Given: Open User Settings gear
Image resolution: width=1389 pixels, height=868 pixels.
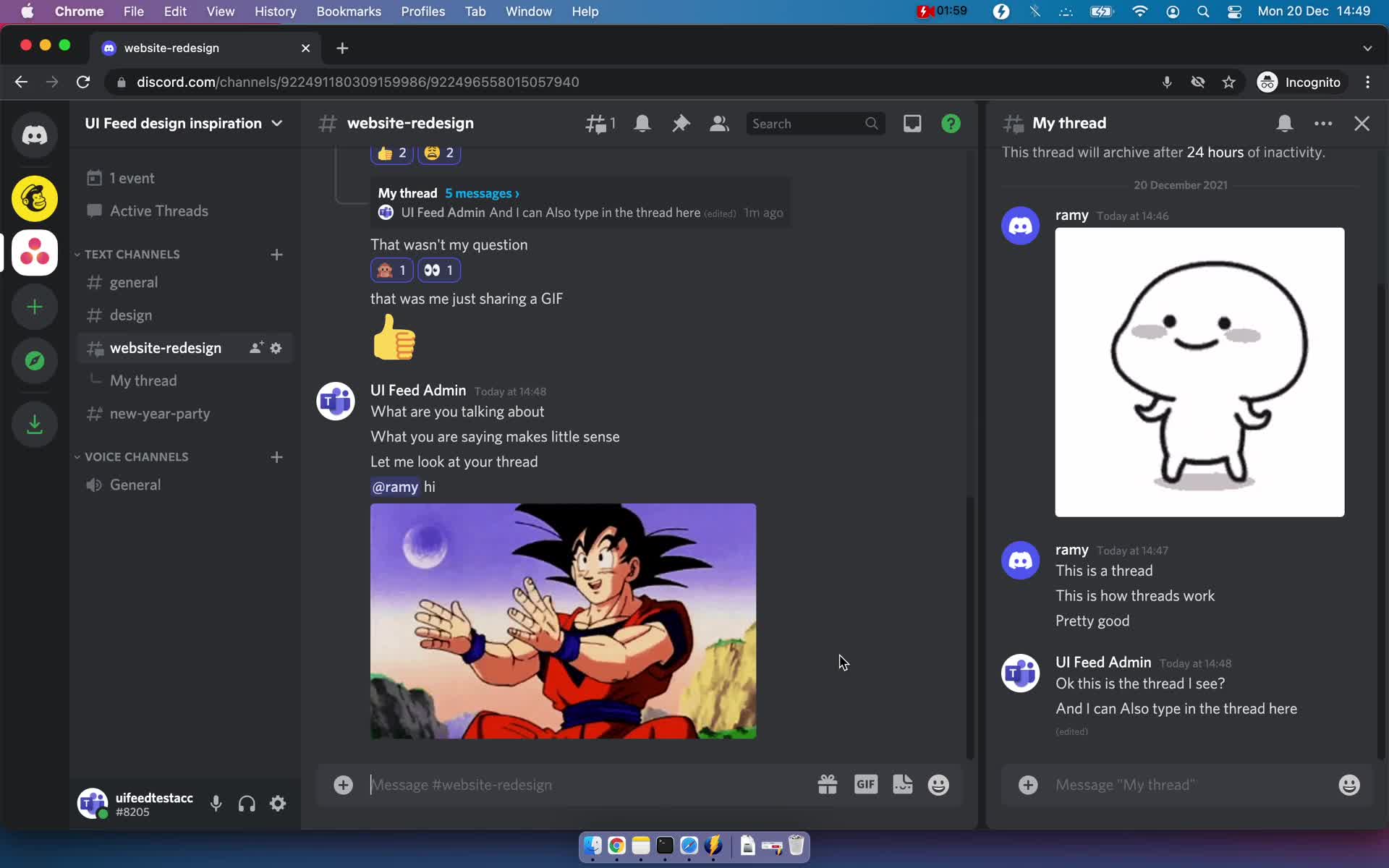Looking at the screenshot, I should tap(278, 804).
